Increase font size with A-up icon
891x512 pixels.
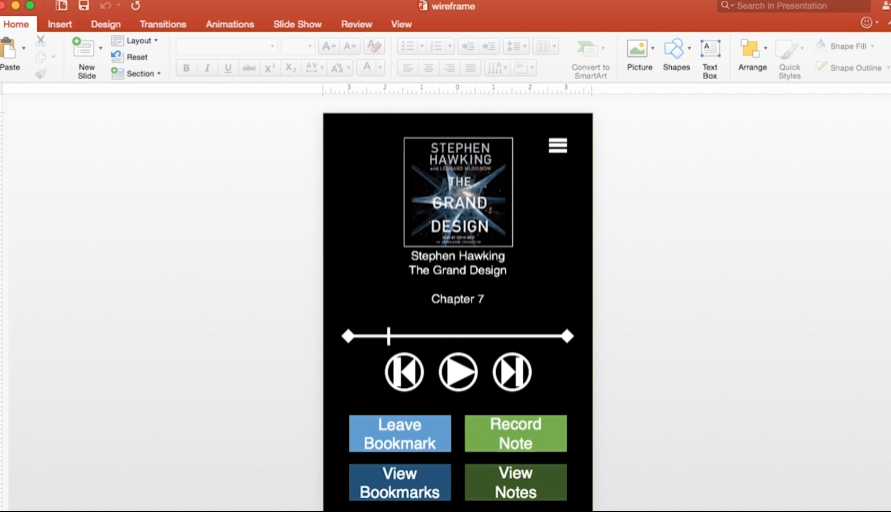pyautogui.click(x=328, y=47)
